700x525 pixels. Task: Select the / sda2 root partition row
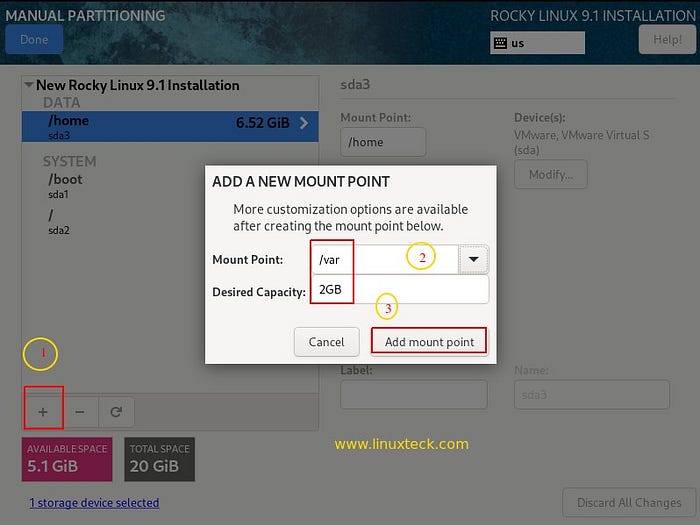pos(170,222)
